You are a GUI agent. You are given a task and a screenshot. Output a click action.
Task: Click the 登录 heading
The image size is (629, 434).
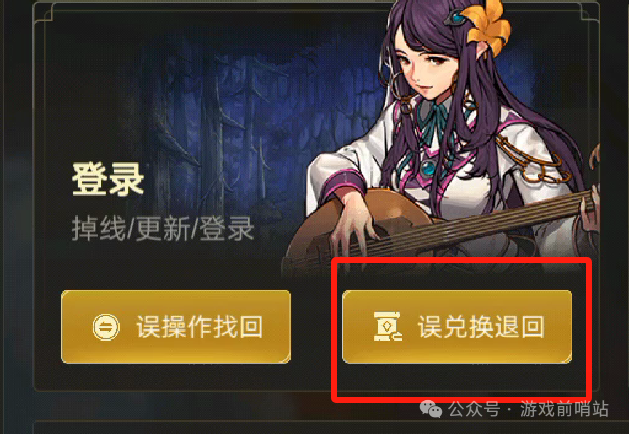[x=108, y=179]
